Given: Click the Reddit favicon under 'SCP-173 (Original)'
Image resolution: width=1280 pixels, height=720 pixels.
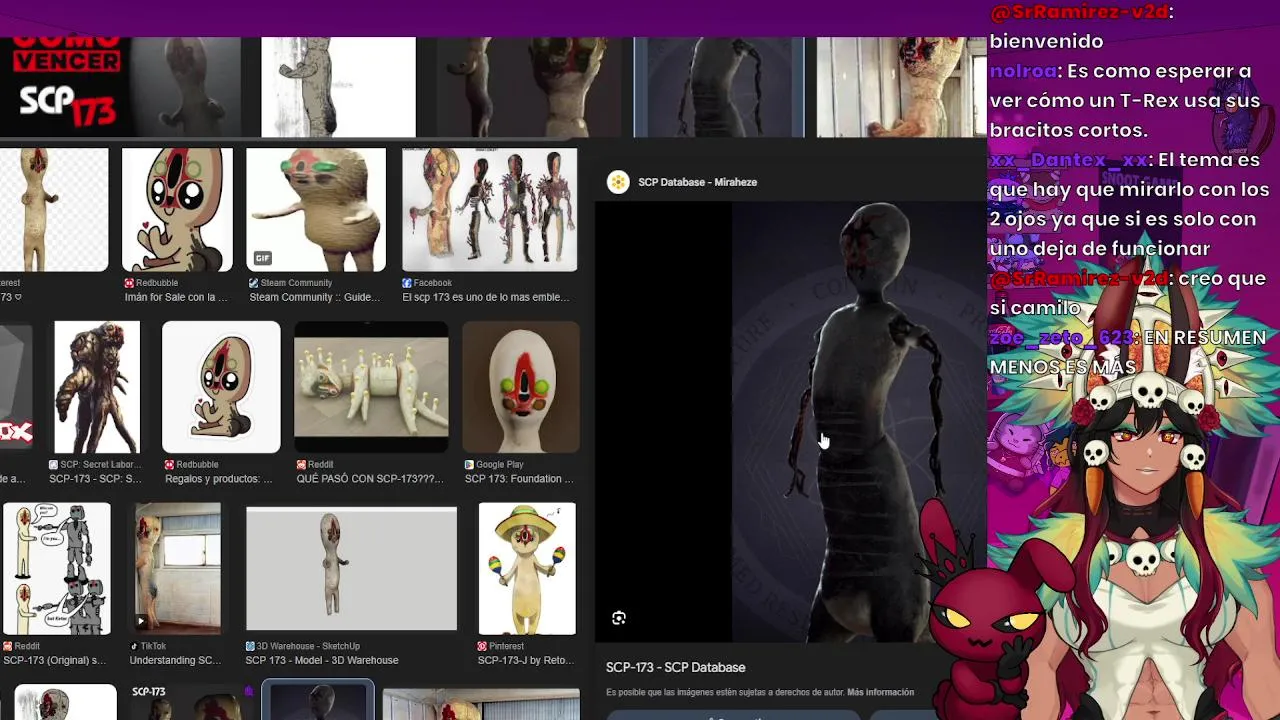Looking at the screenshot, I should (7, 647).
